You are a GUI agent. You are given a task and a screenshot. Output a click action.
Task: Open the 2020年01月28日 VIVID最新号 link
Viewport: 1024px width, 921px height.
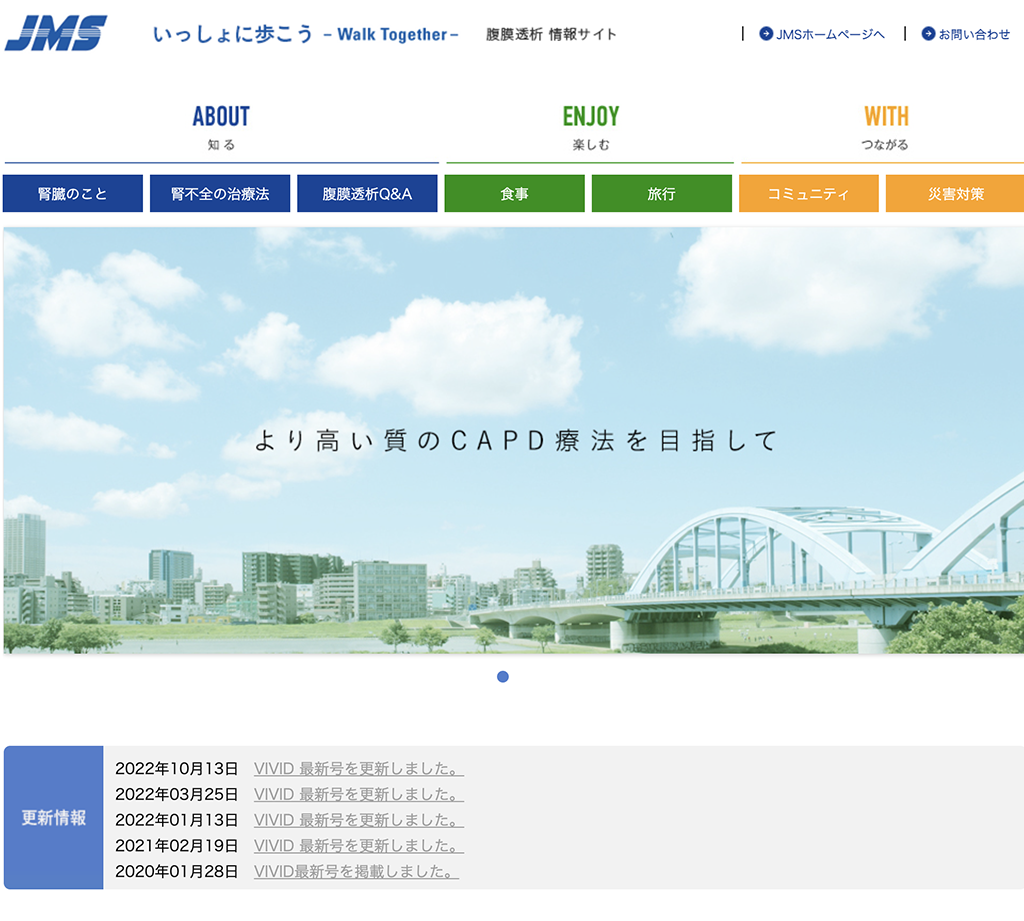coord(356,871)
